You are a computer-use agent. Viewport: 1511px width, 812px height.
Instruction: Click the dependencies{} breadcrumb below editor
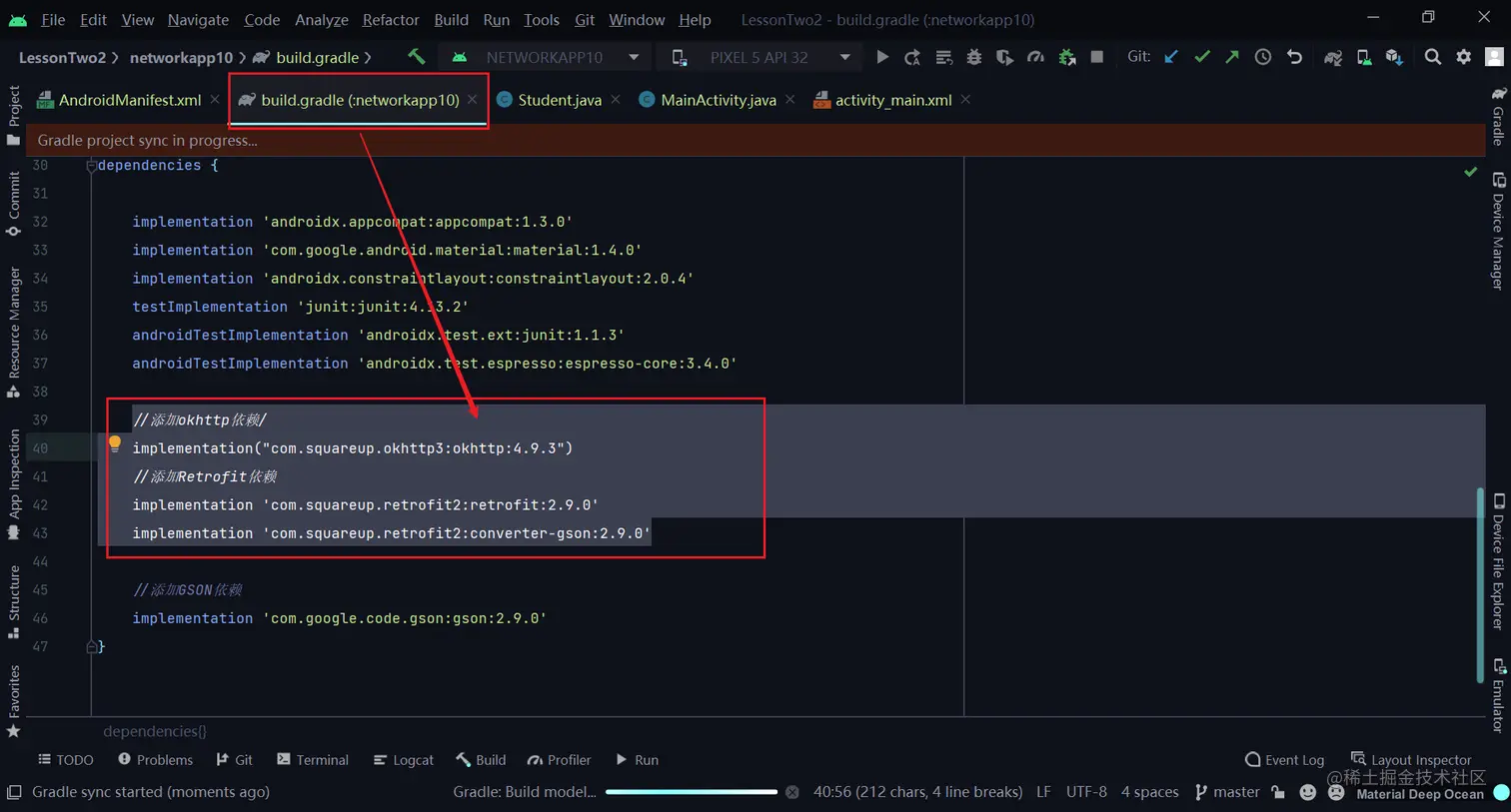coord(155,731)
